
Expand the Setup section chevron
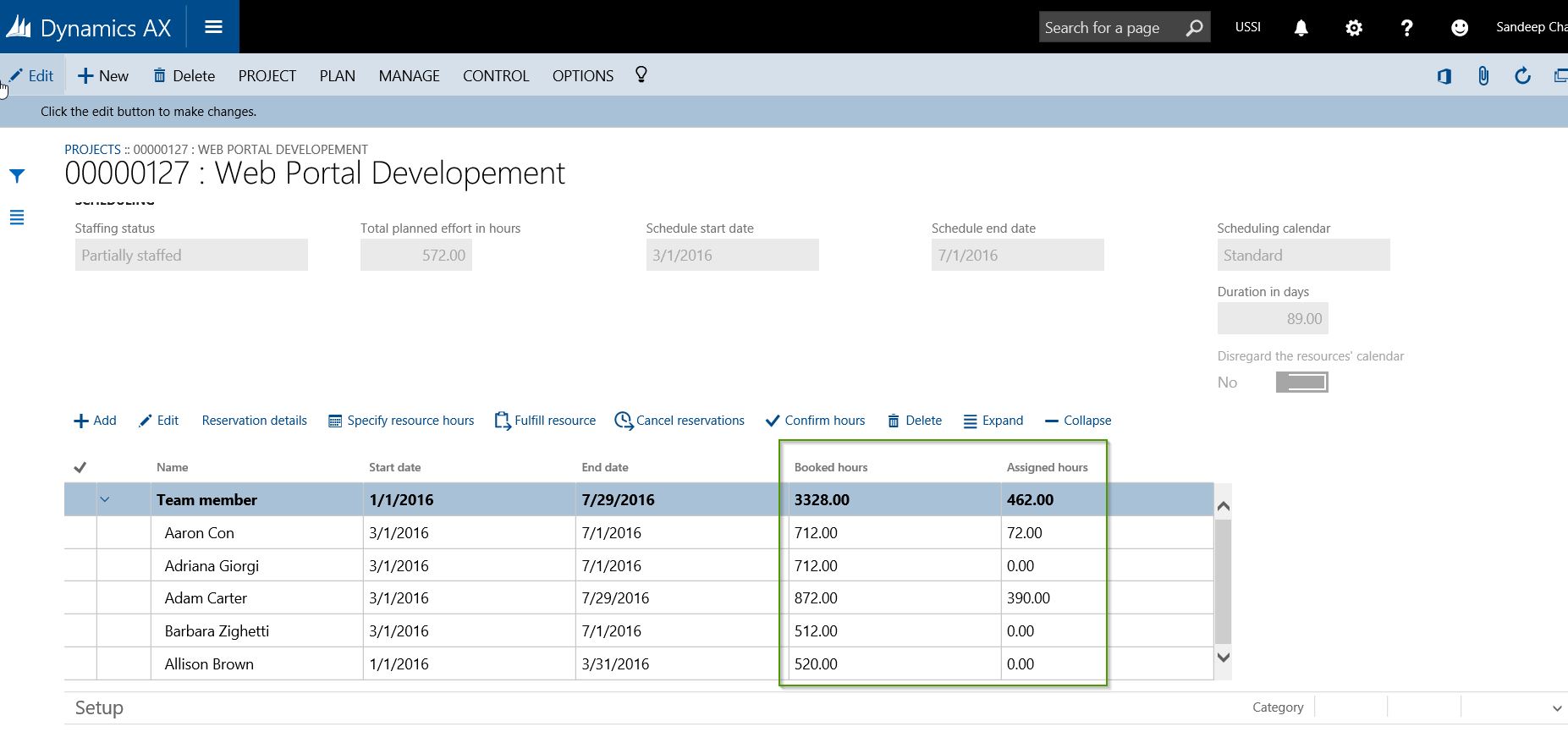pos(1556,708)
